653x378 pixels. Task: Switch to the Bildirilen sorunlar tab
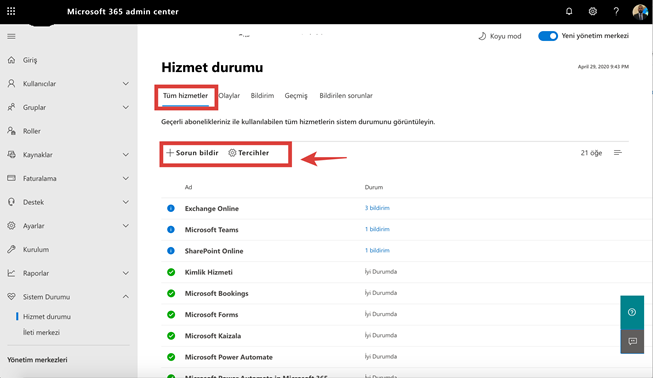point(346,96)
